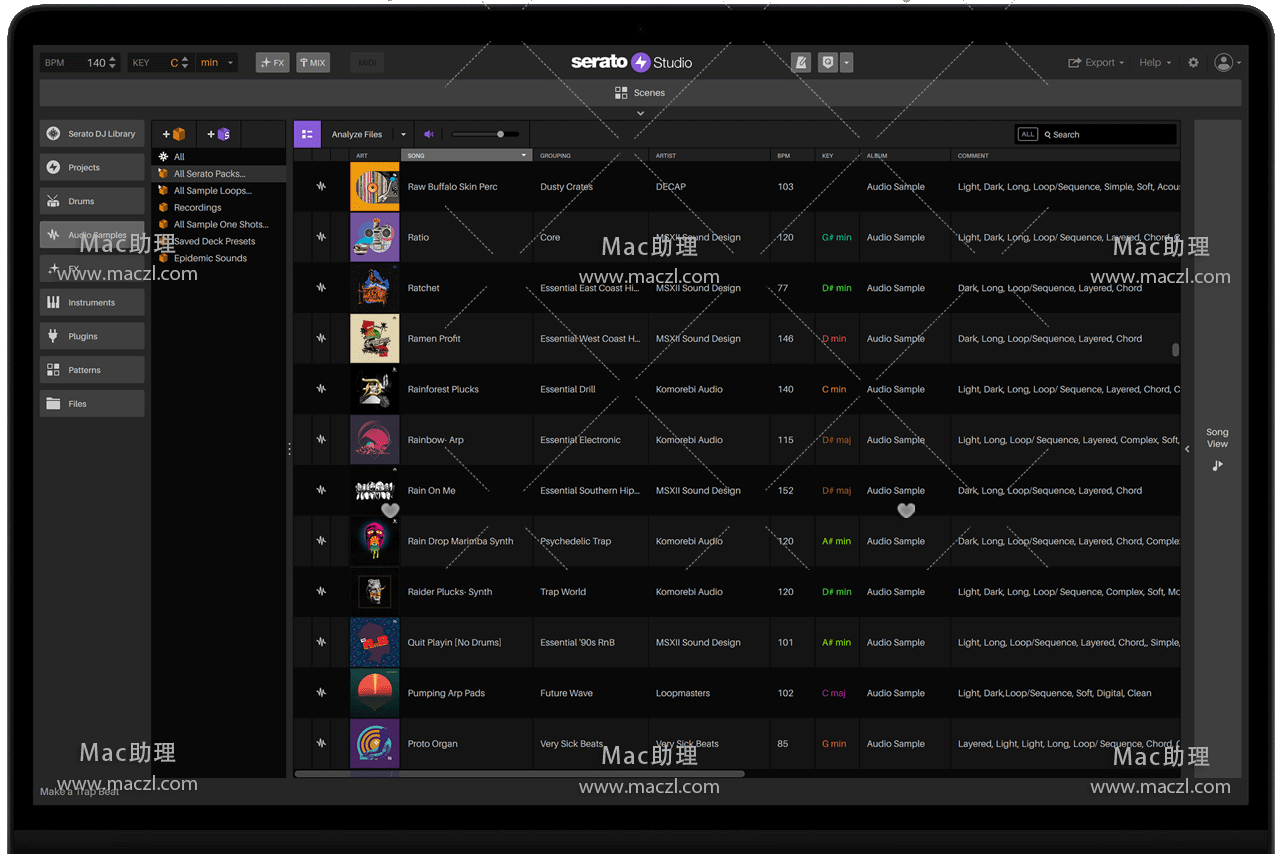Toggle the FX panel button

272,62
